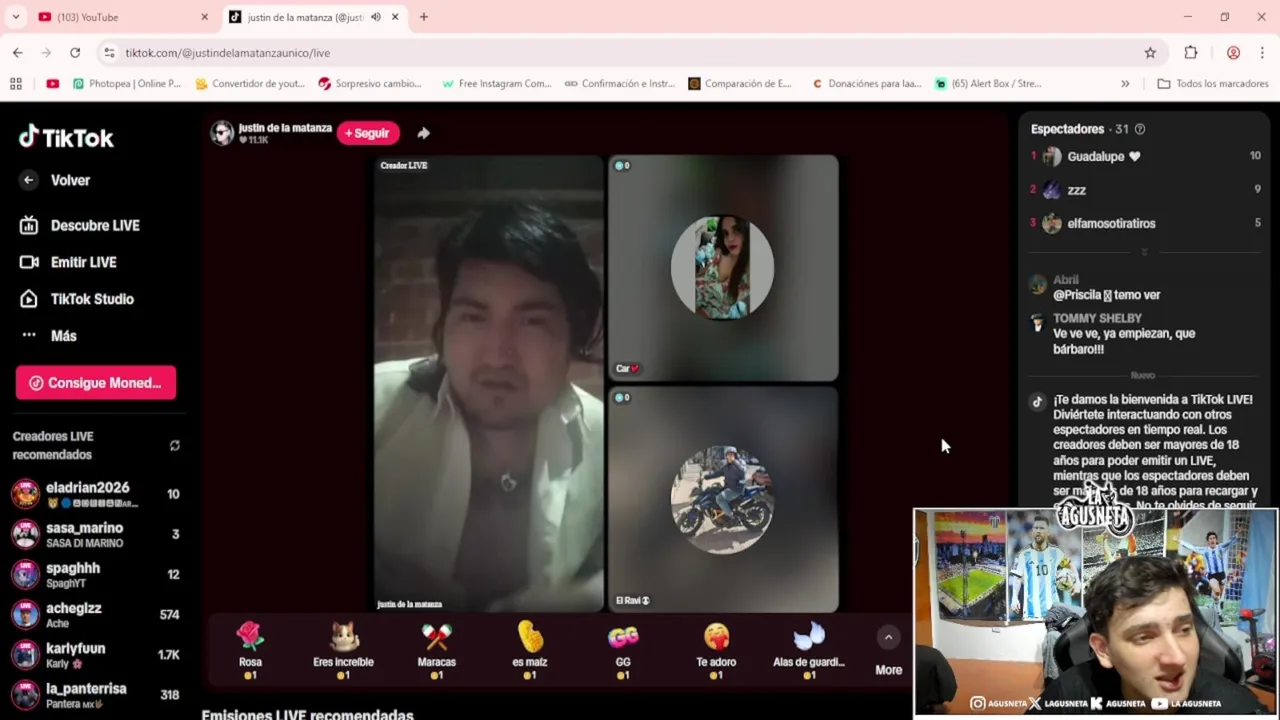Click the Car guest avatar

tap(722, 268)
